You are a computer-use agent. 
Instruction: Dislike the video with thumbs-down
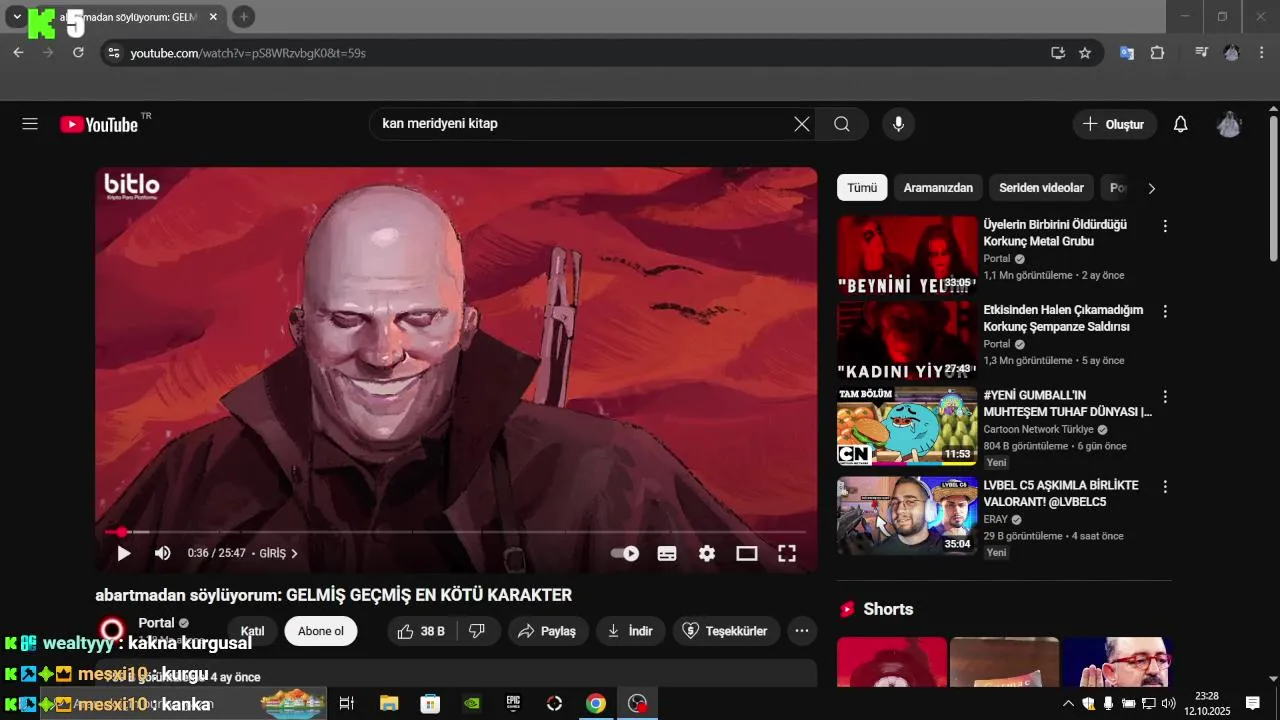click(x=477, y=631)
